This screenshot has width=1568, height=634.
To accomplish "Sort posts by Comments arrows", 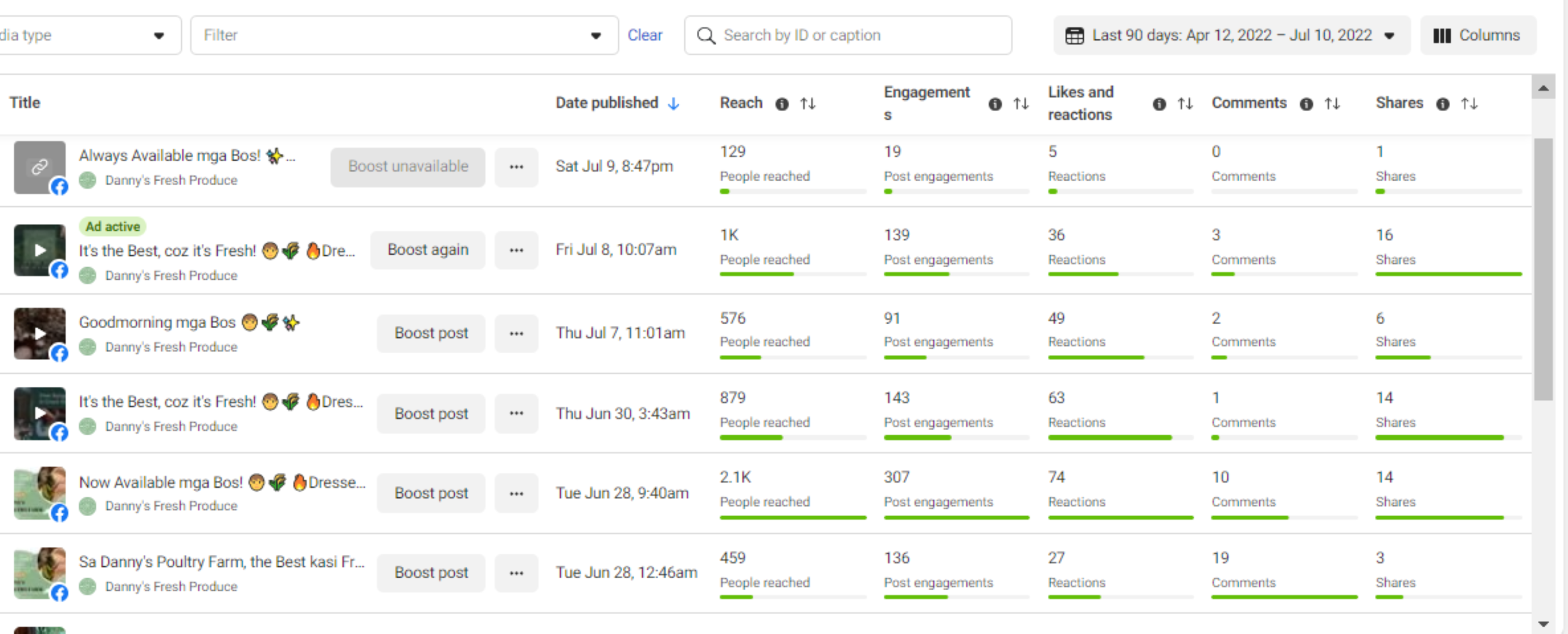I will [1332, 103].
